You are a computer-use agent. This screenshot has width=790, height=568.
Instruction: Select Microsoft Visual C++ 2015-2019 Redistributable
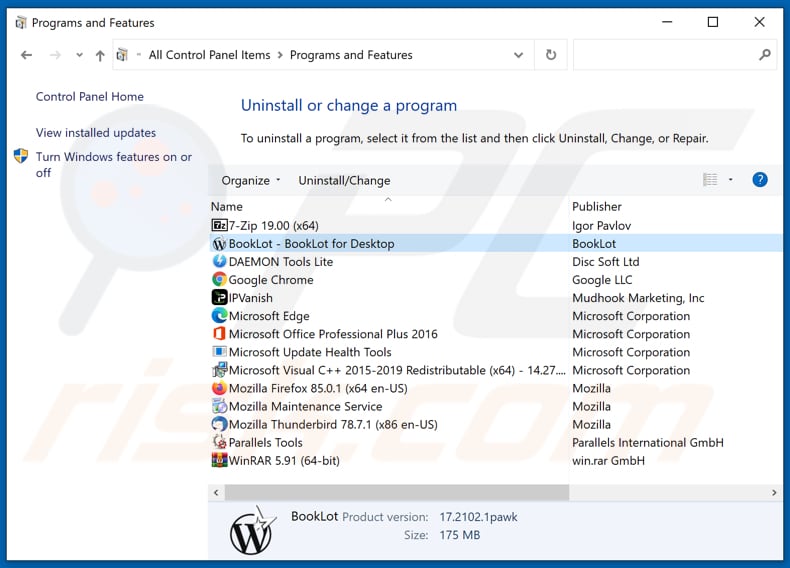point(496,370)
